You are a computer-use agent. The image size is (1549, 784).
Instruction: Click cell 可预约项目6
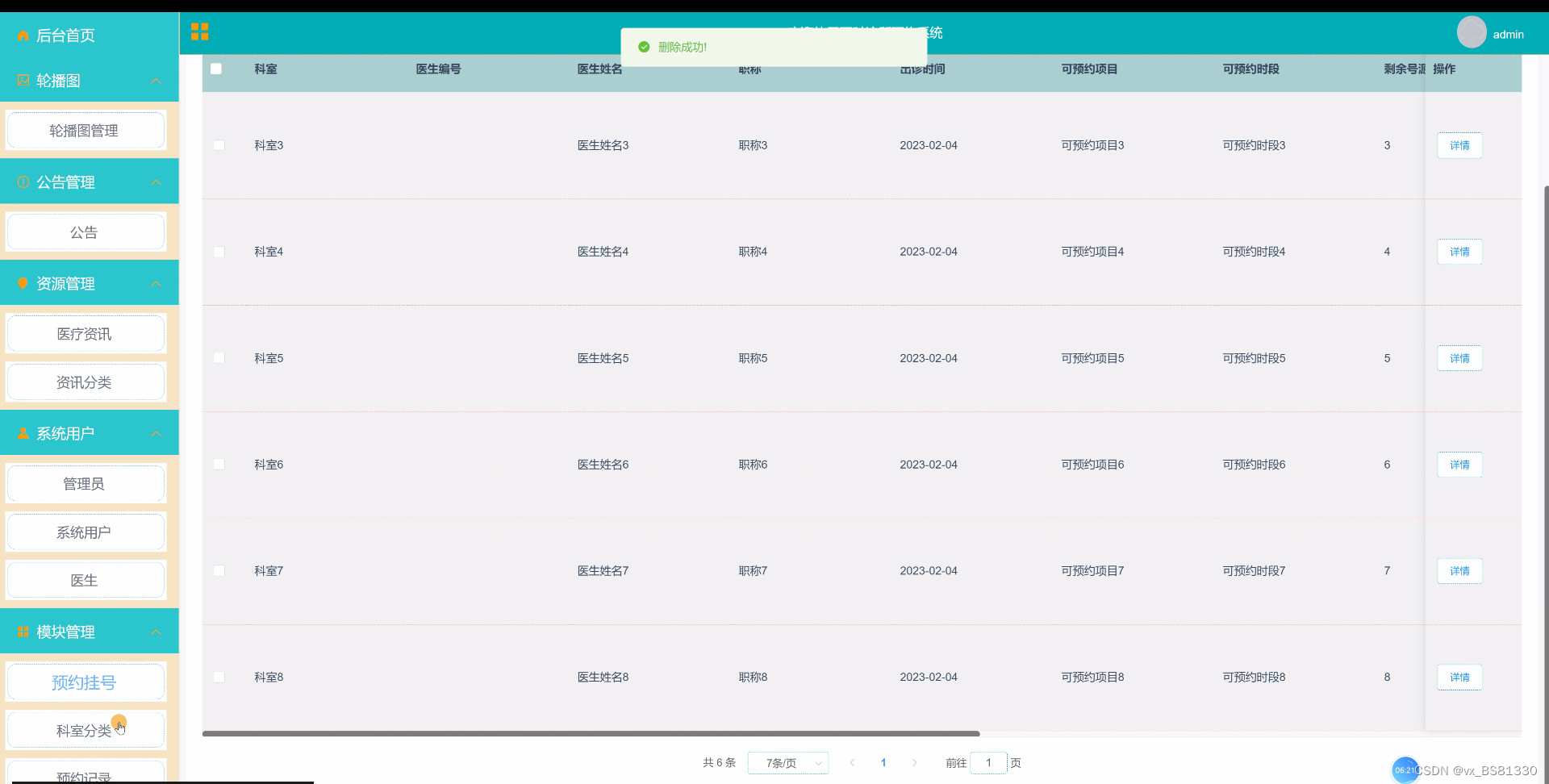coord(1092,465)
